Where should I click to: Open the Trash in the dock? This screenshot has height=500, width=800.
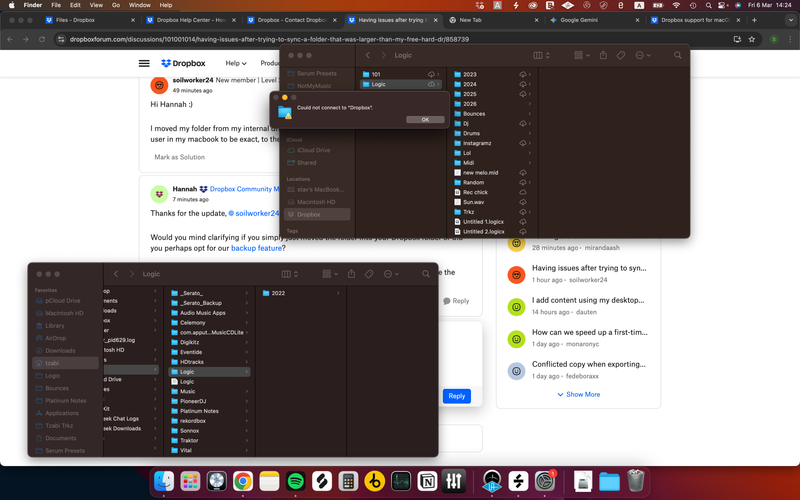[x=636, y=481]
